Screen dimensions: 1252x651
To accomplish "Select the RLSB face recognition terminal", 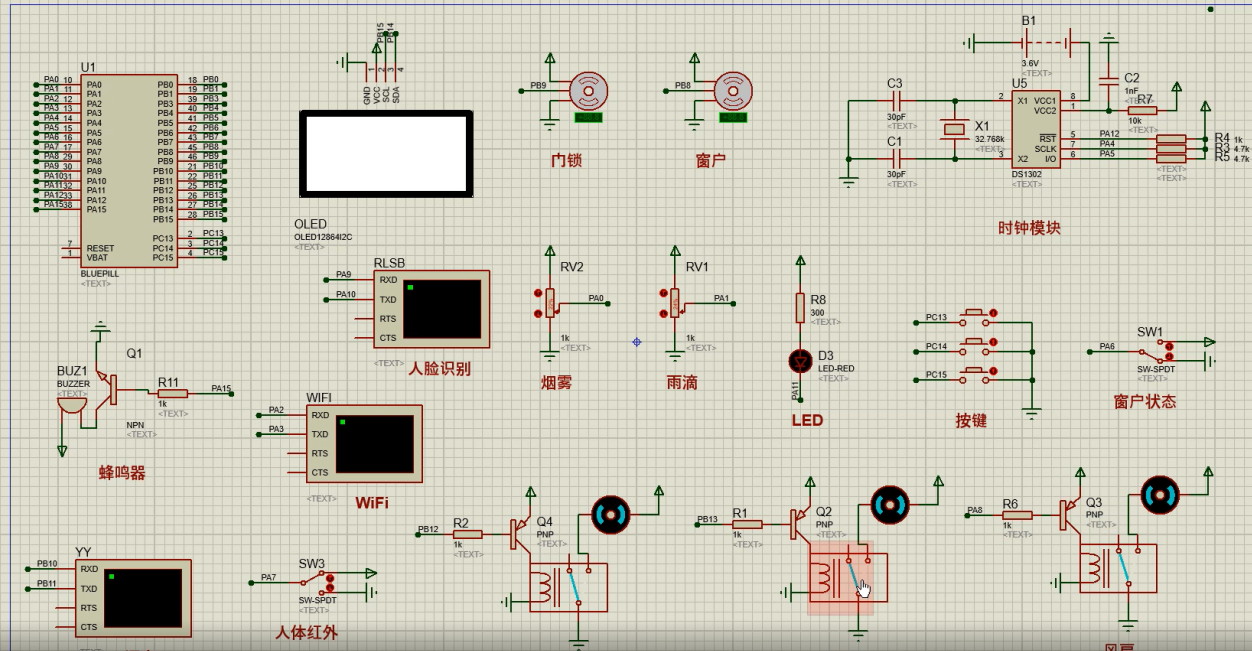I will (431, 310).
